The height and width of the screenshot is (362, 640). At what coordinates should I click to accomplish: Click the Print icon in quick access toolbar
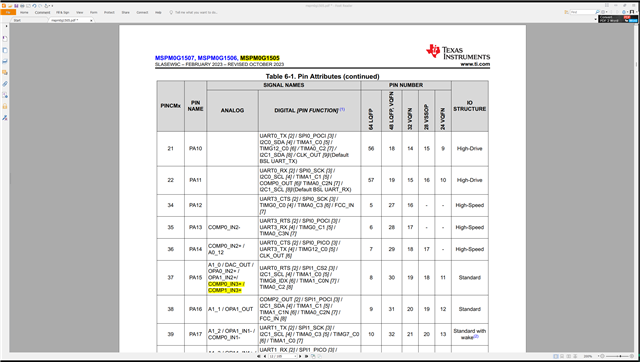tap(22, 6)
